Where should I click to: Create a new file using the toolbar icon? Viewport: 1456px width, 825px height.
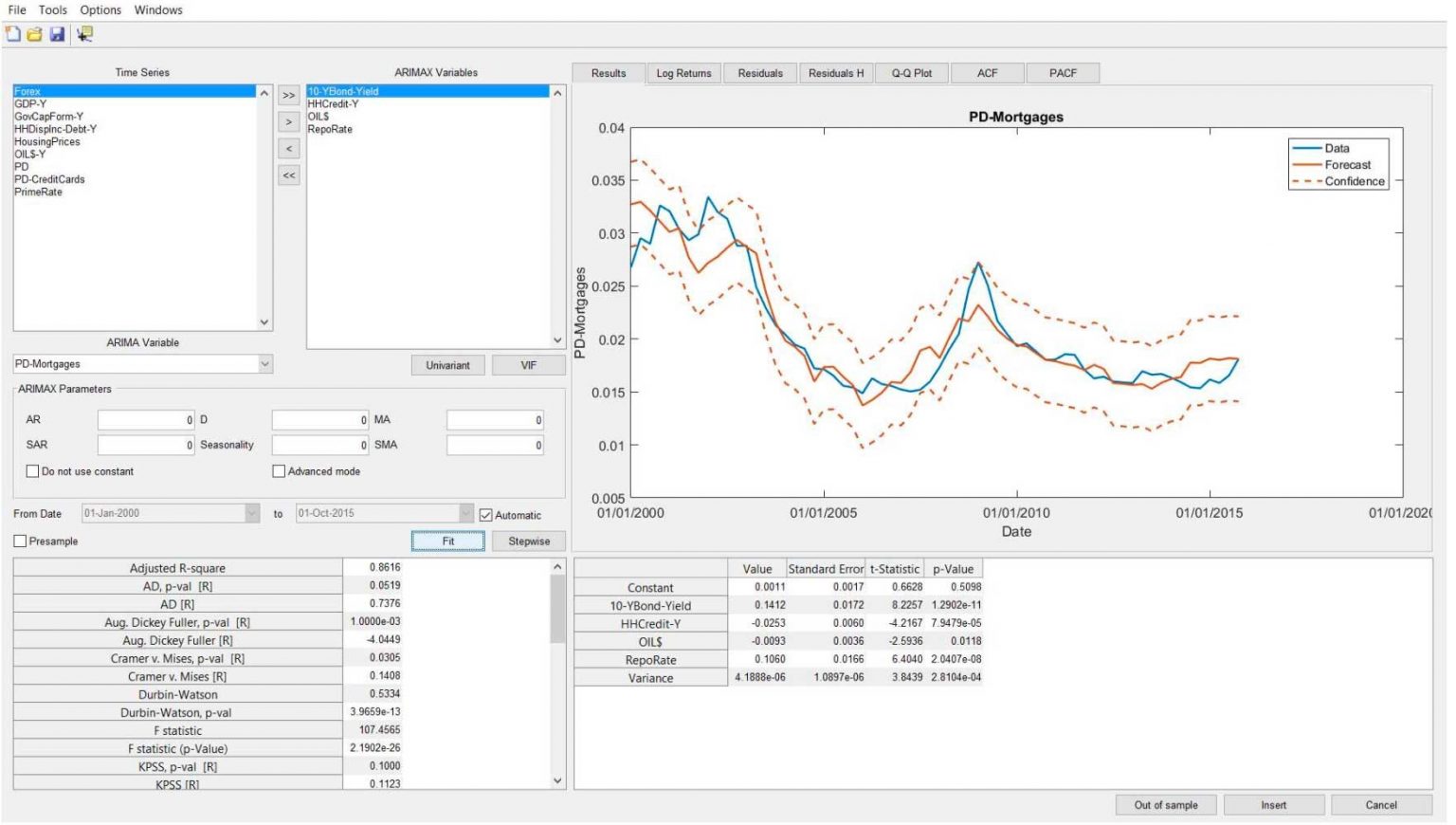click(x=13, y=32)
